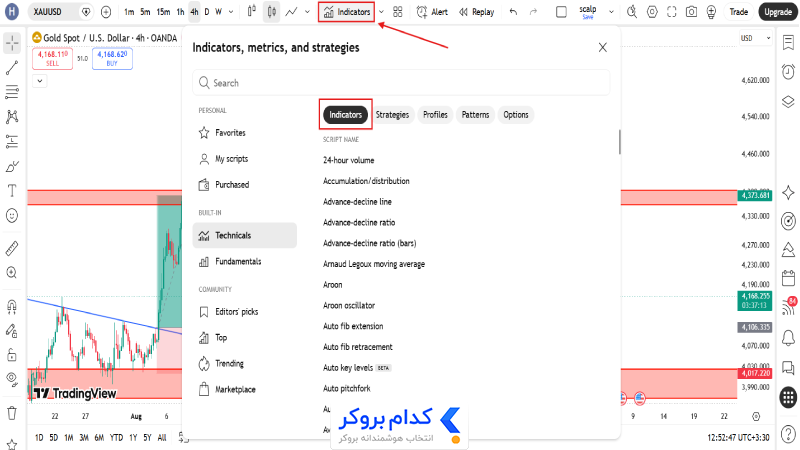Toggle magnet mode for drawings

tap(12, 306)
